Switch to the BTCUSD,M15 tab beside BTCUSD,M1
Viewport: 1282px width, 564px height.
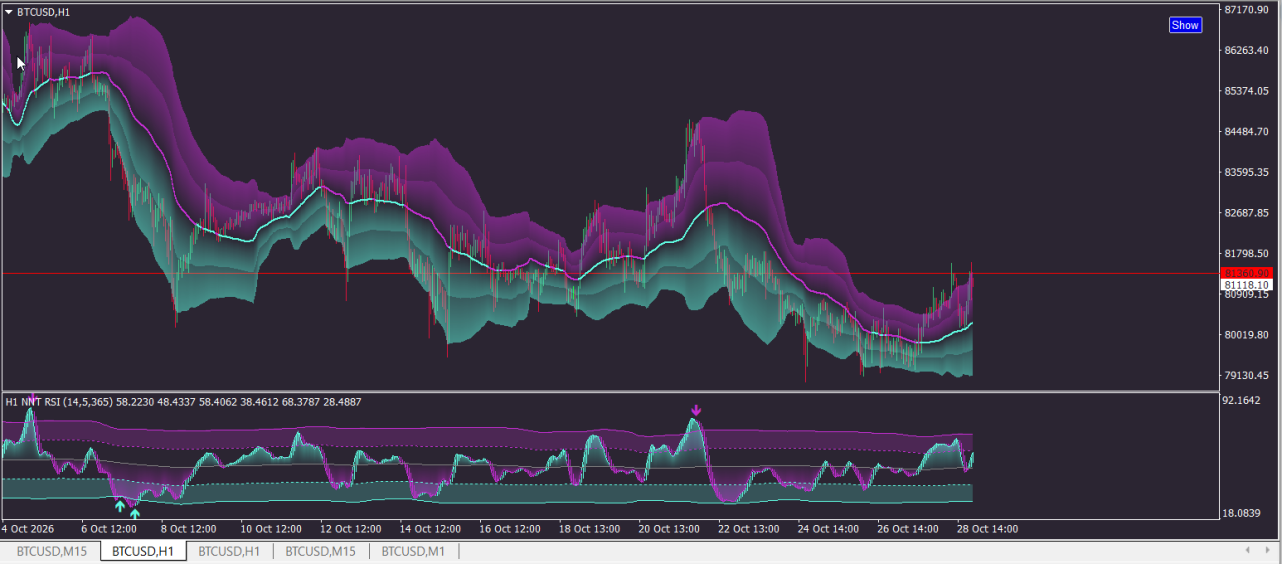tap(320, 551)
